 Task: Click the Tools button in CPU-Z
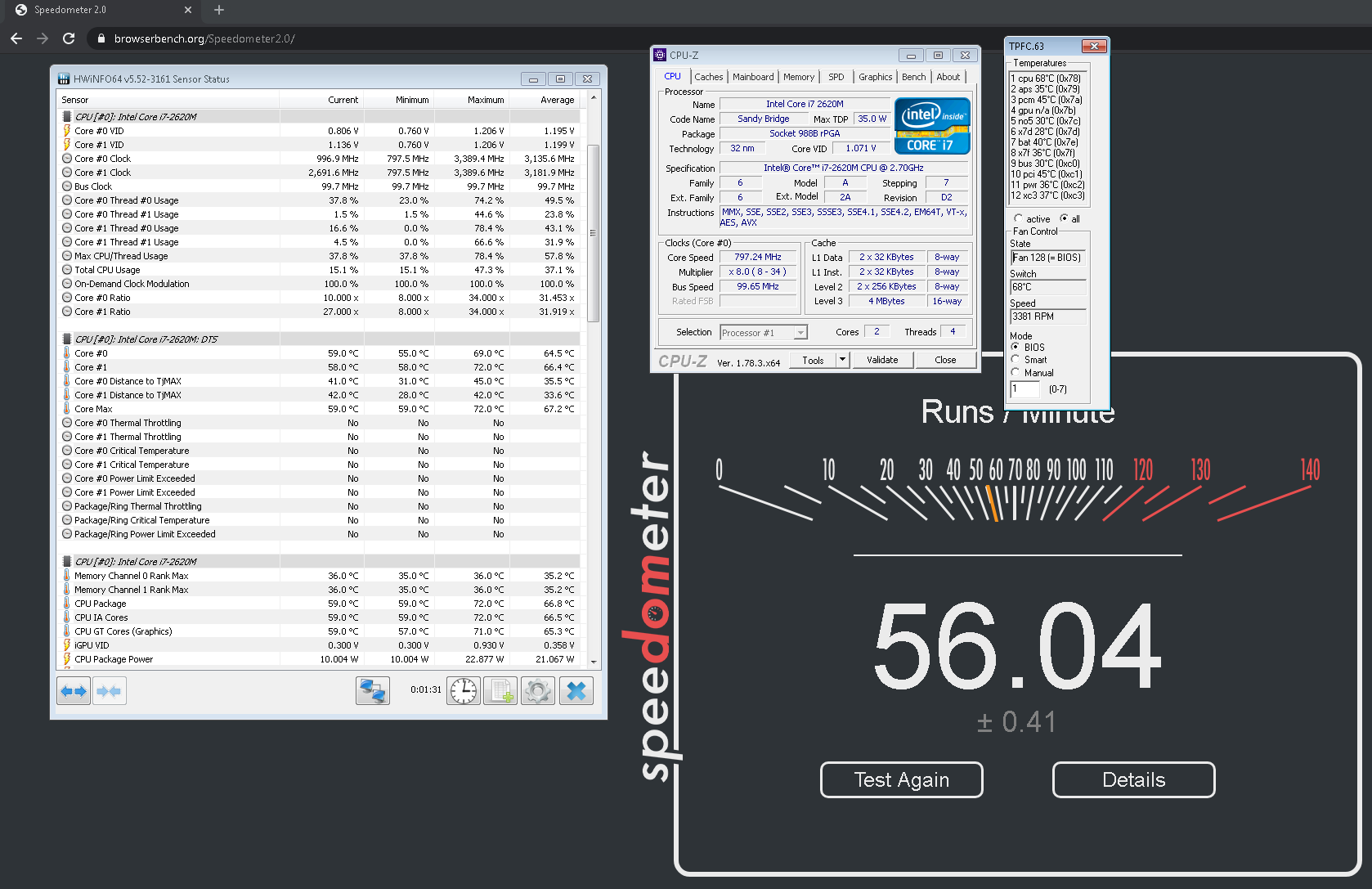click(813, 360)
